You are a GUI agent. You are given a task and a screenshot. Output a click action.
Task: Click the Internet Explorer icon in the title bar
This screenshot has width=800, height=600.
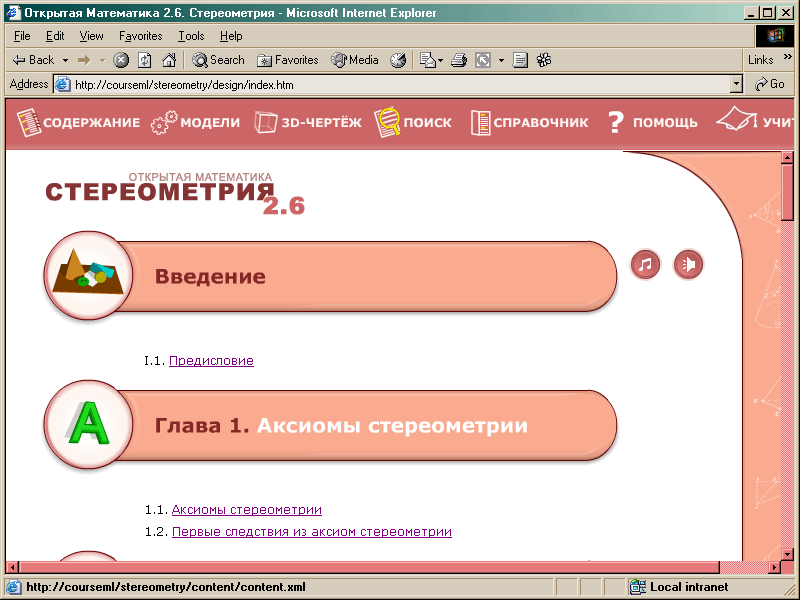(x=12, y=12)
